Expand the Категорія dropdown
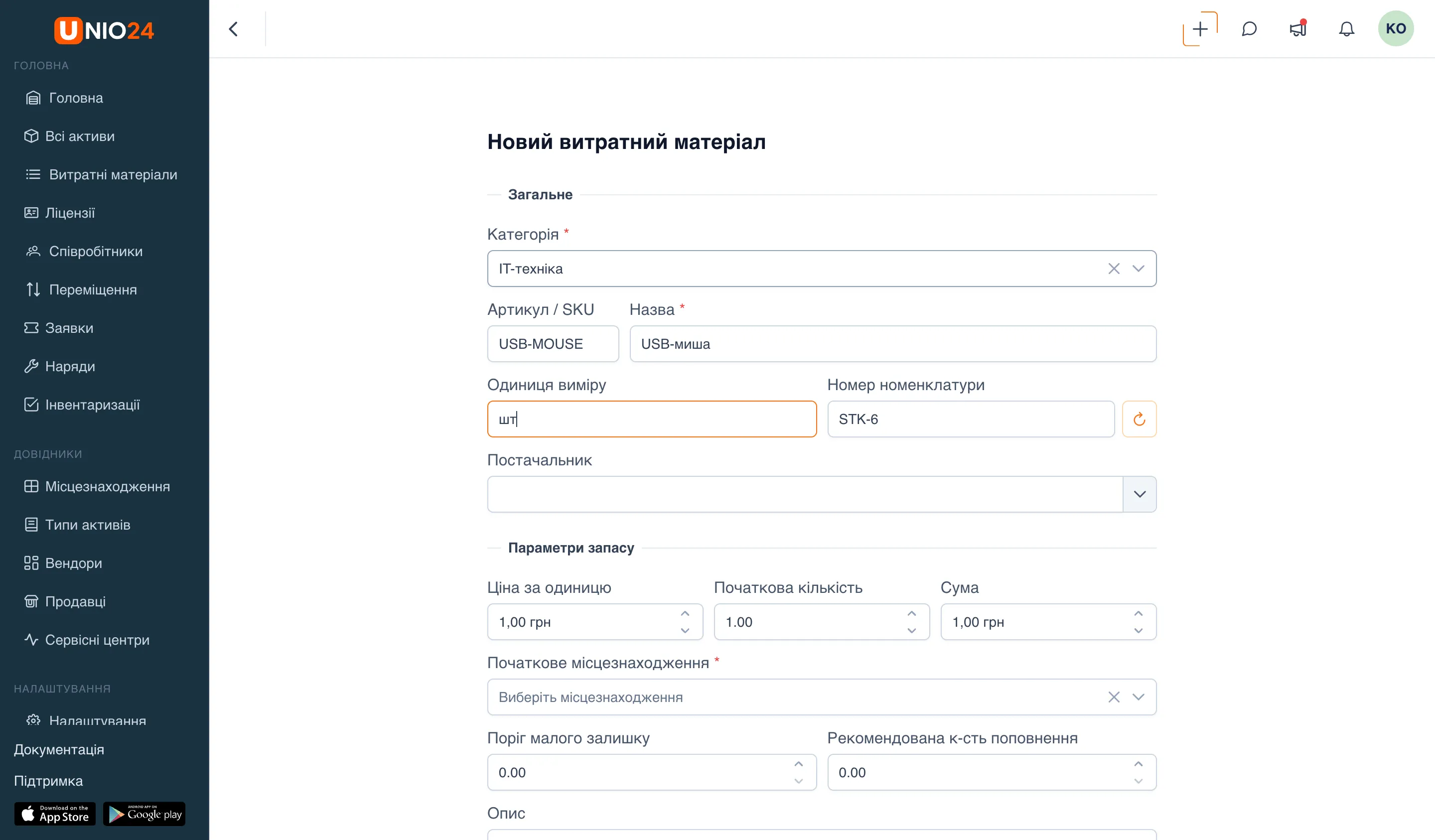 pyautogui.click(x=1139, y=269)
